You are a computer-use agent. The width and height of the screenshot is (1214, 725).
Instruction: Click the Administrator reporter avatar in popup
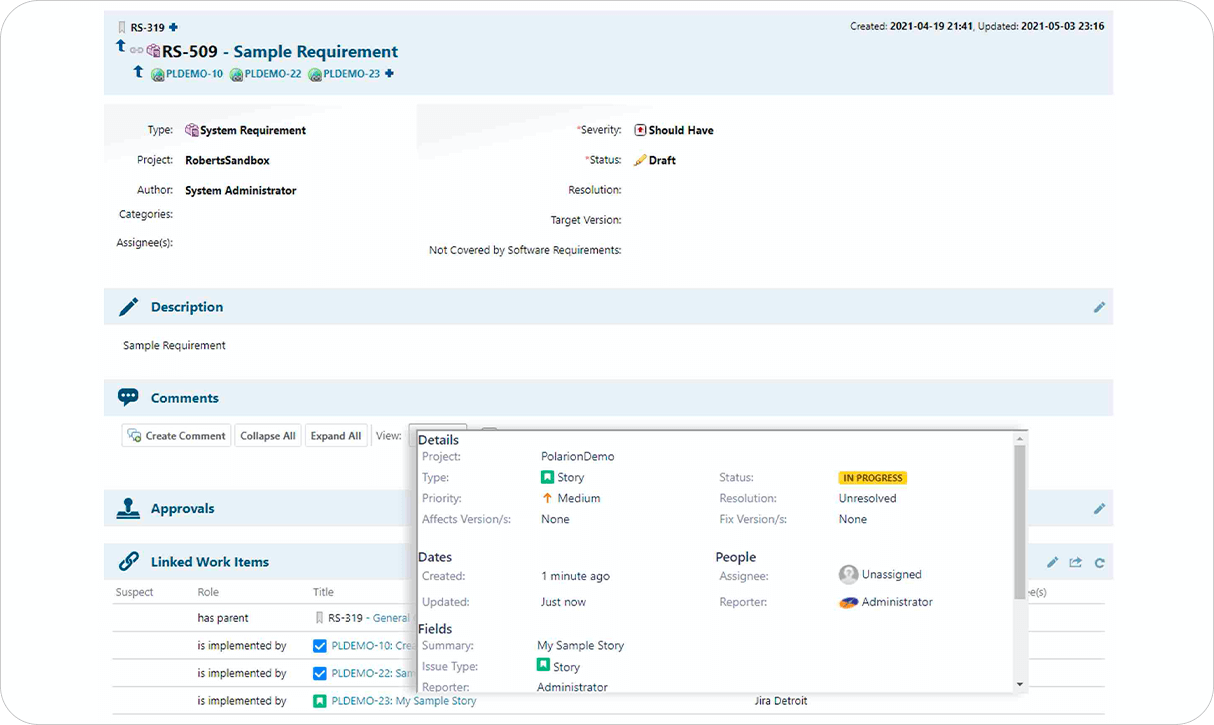[x=849, y=602]
